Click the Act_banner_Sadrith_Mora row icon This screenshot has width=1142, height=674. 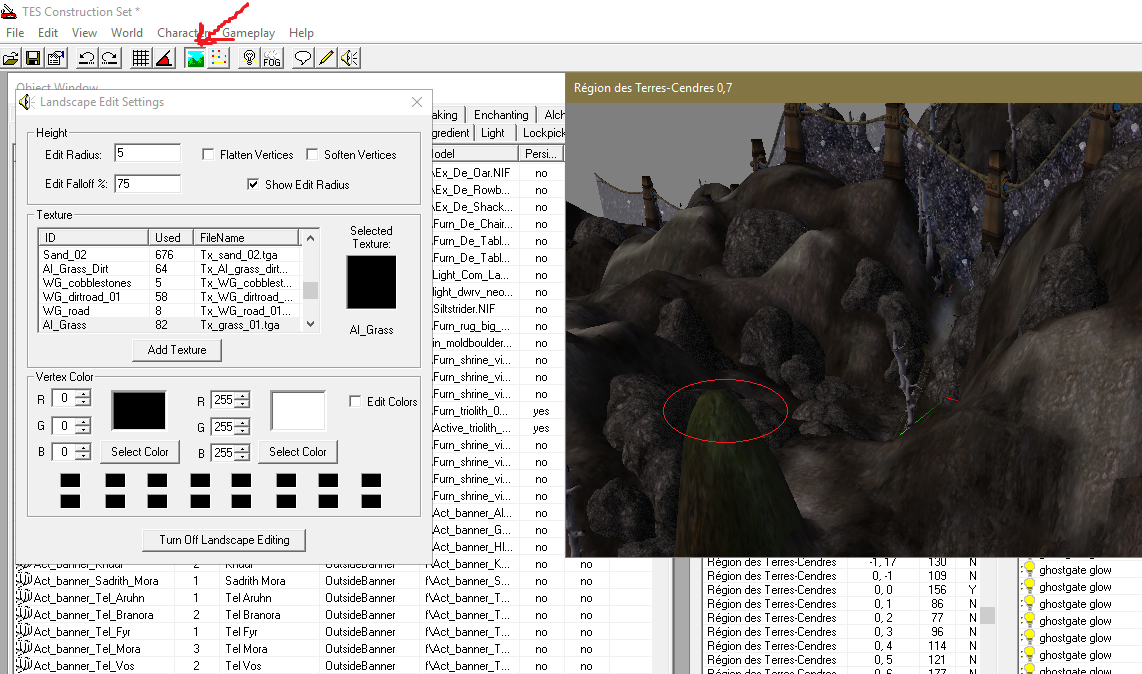(24, 580)
